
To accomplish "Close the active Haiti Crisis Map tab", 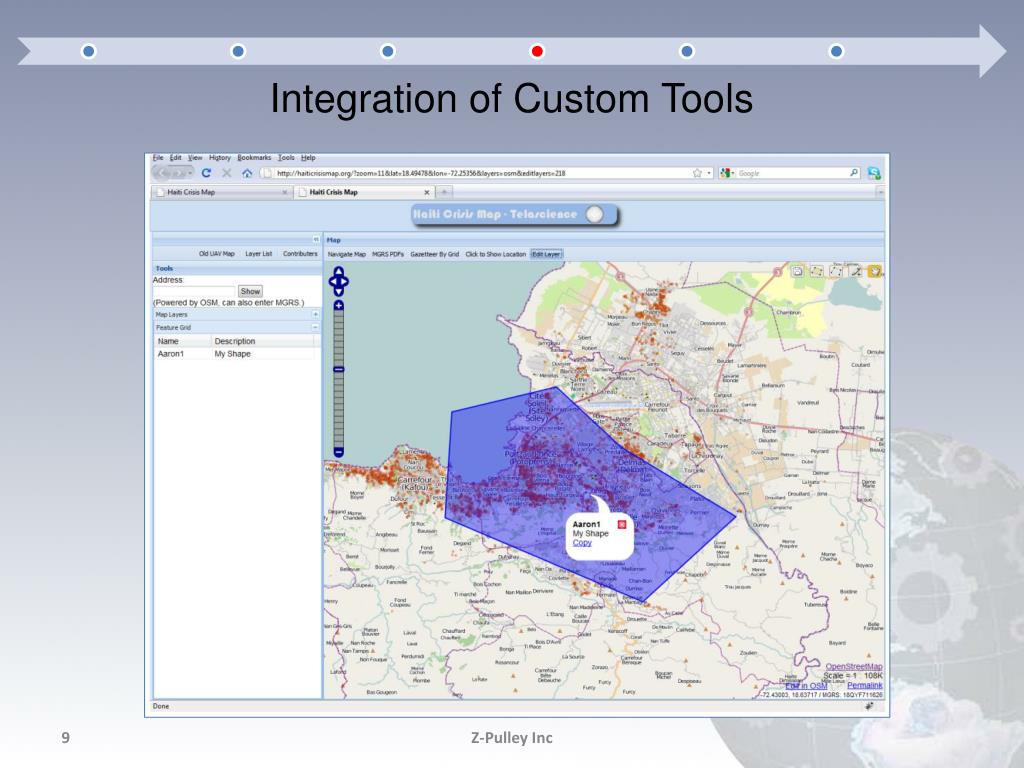I will pyautogui.click(x=426, y=192).
